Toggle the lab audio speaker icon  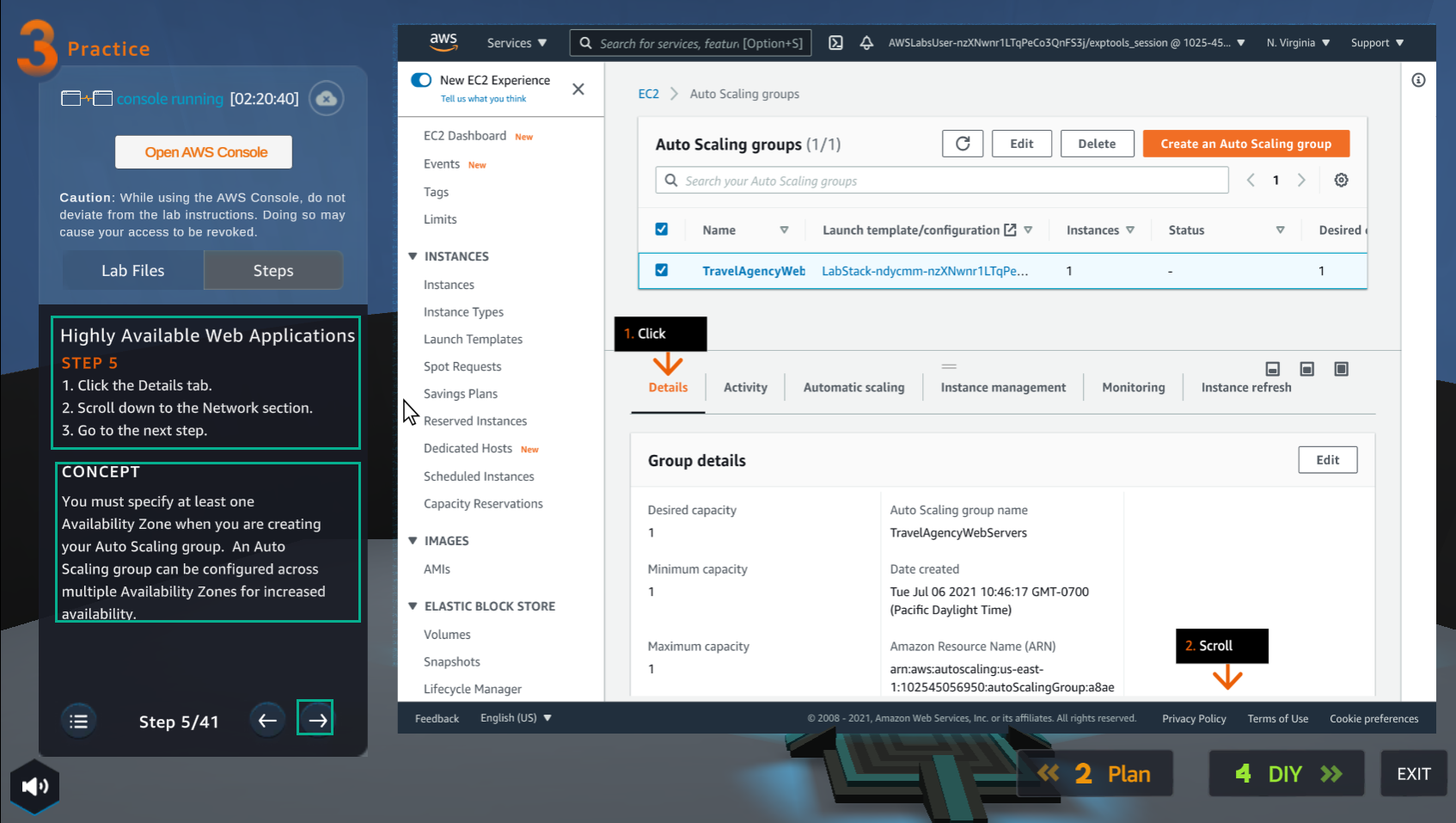pos(34,786)
